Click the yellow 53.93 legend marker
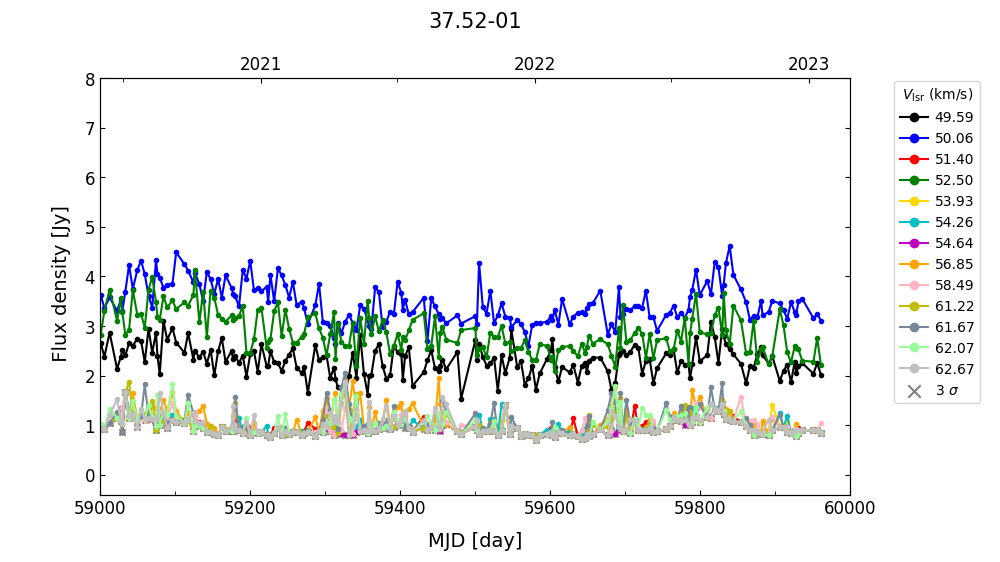The image size is (1000, 562). click(914, 201)
